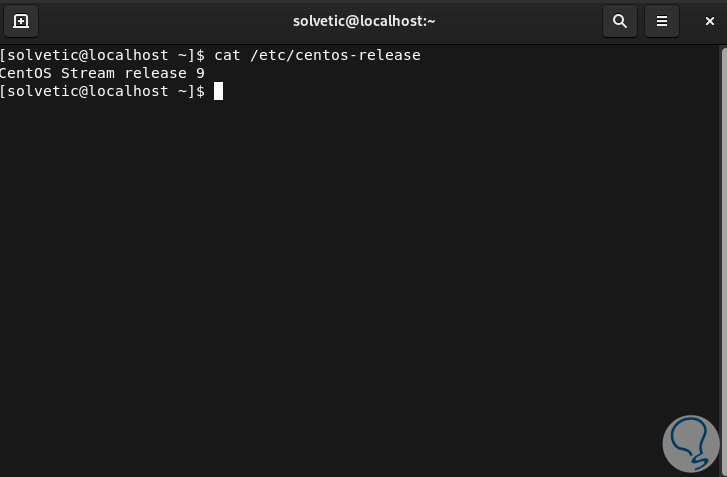Viewport: 727px width, 477px height.
Task: Click the search magnifier icon
Action: [620, 20]
